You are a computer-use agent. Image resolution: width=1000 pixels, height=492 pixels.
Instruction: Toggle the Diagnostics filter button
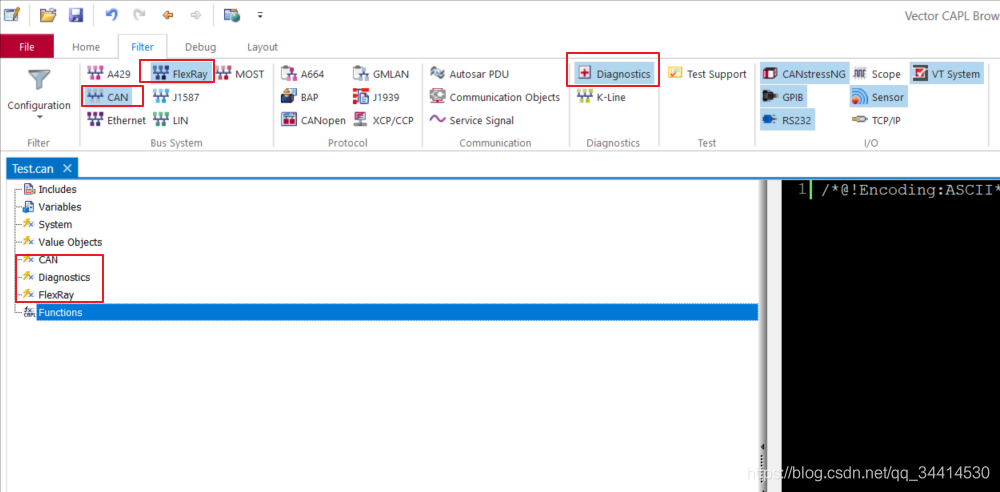pos(614,74)
